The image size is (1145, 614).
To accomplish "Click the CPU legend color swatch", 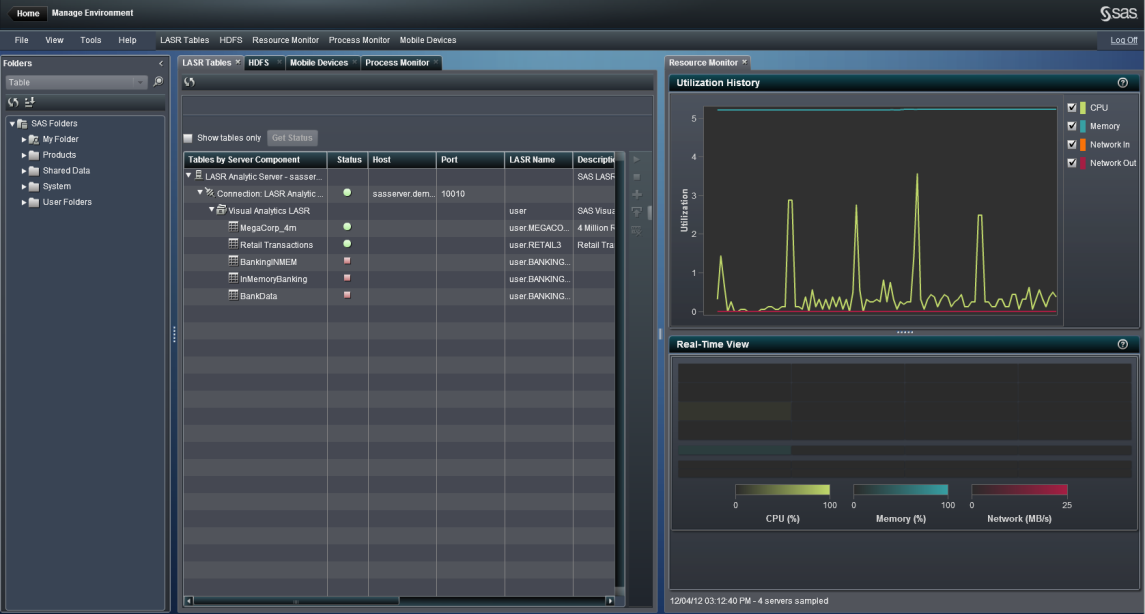I will point(1082,107).
